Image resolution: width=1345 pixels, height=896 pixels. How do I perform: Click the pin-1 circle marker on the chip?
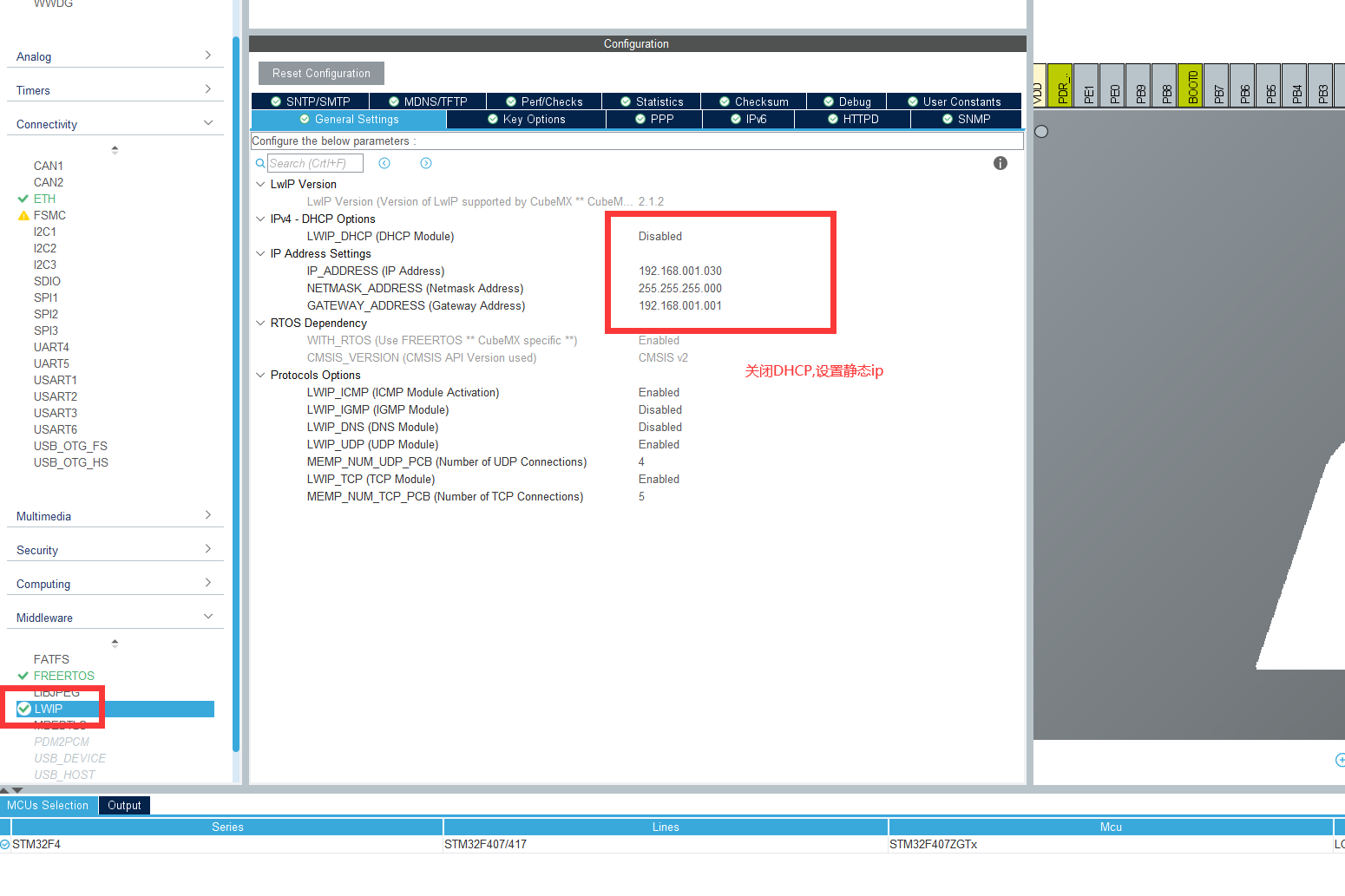pyautogui.click(x=1041, y=132)
